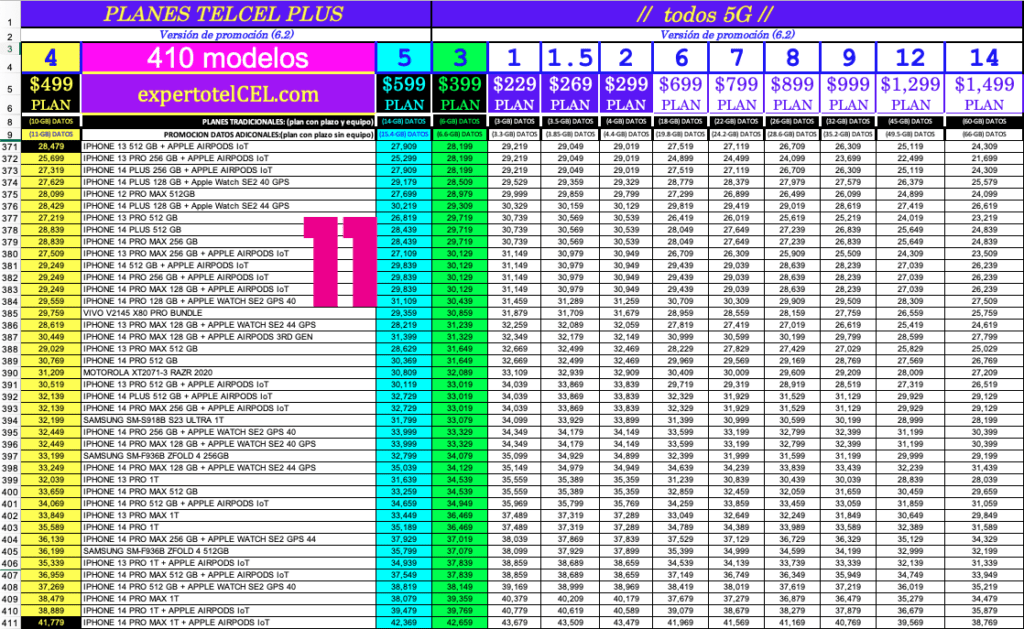Image resolution: width=1024 pixels, height=629 pixels.
Task: Click the yellow 30,769 cell in row 389
Action: pyautogui.click(x=50, y=361)
